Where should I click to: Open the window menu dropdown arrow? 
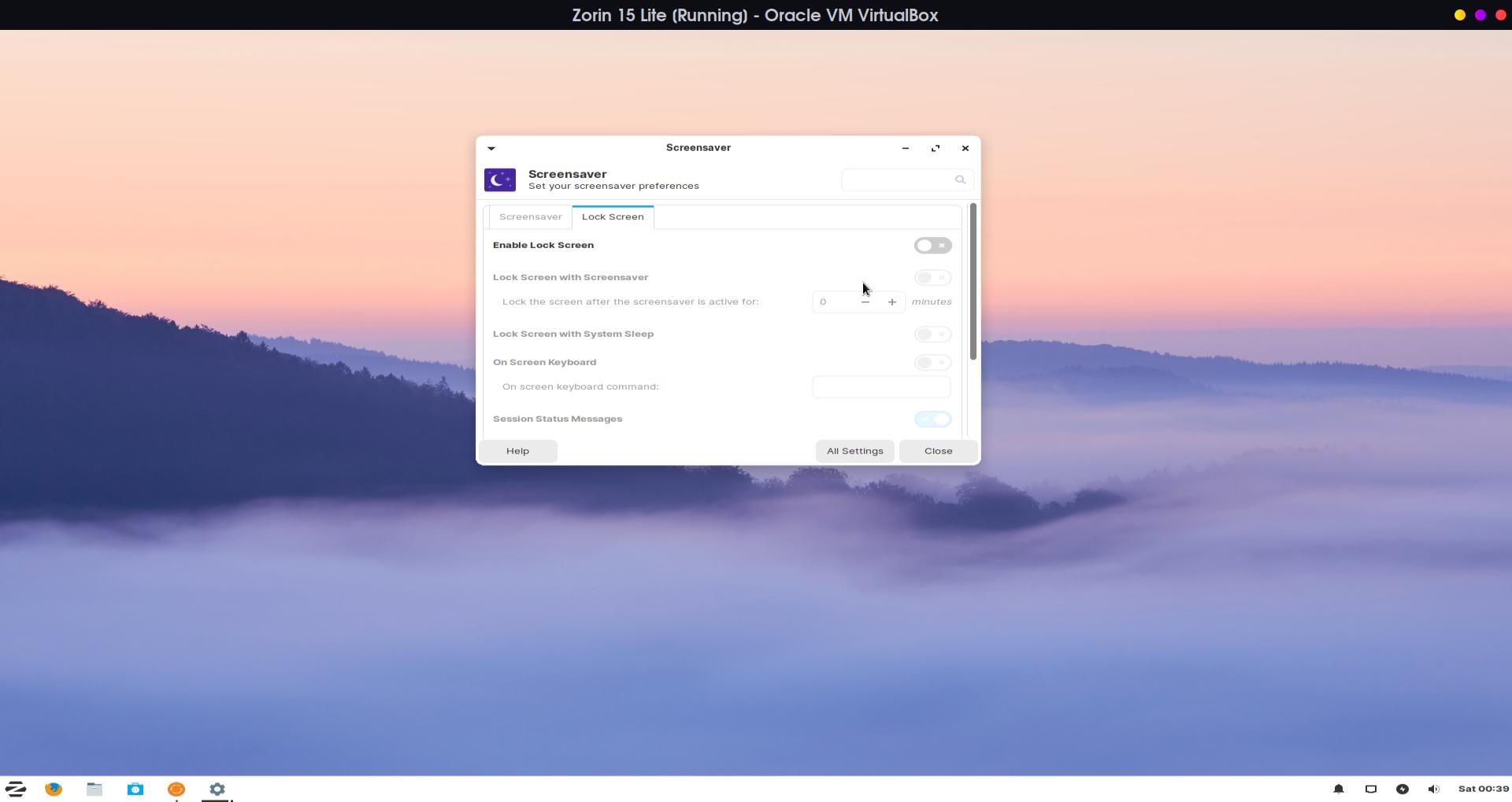[x=491, y=148]
